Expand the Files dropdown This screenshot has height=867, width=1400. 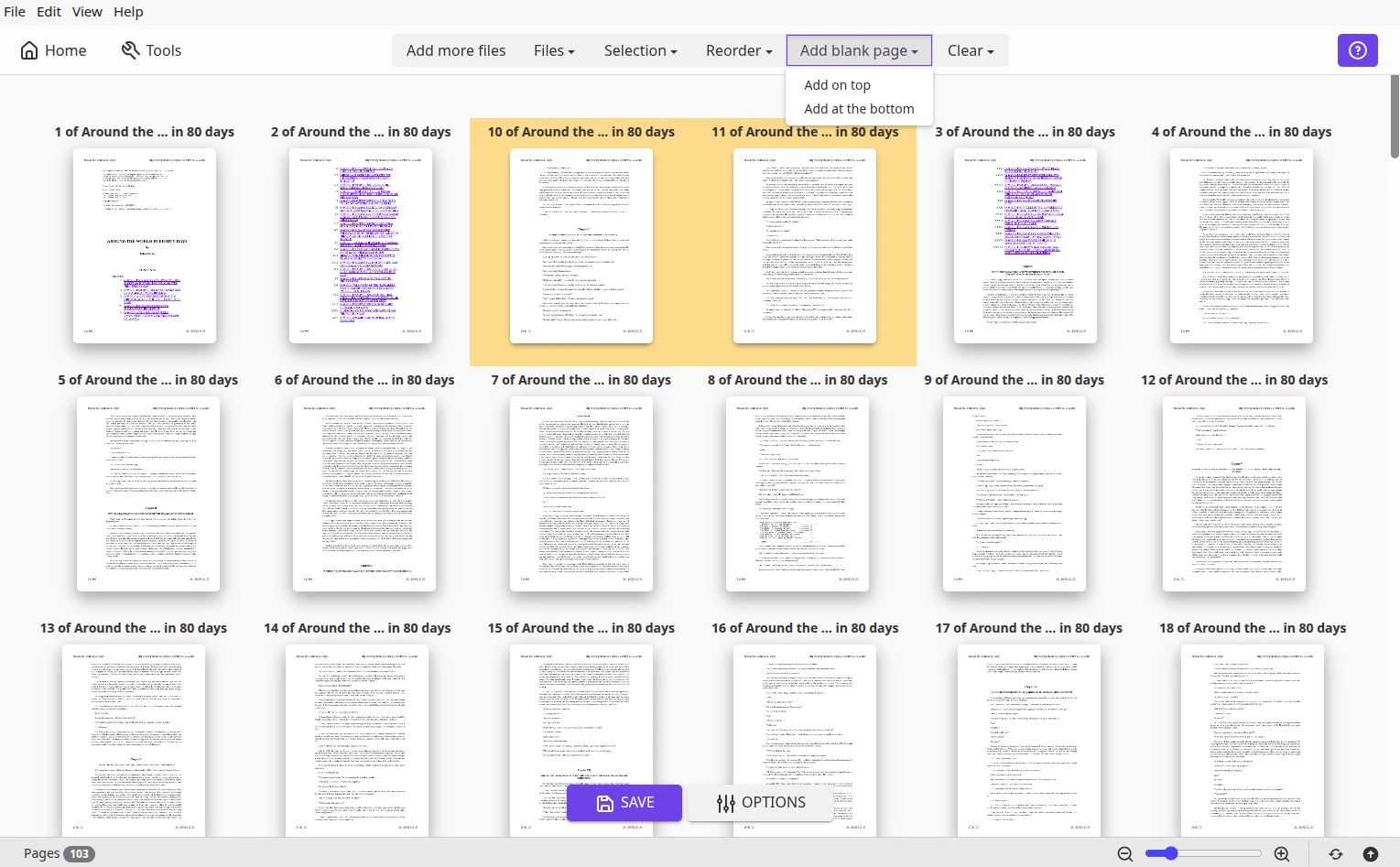tap(554, 50)
